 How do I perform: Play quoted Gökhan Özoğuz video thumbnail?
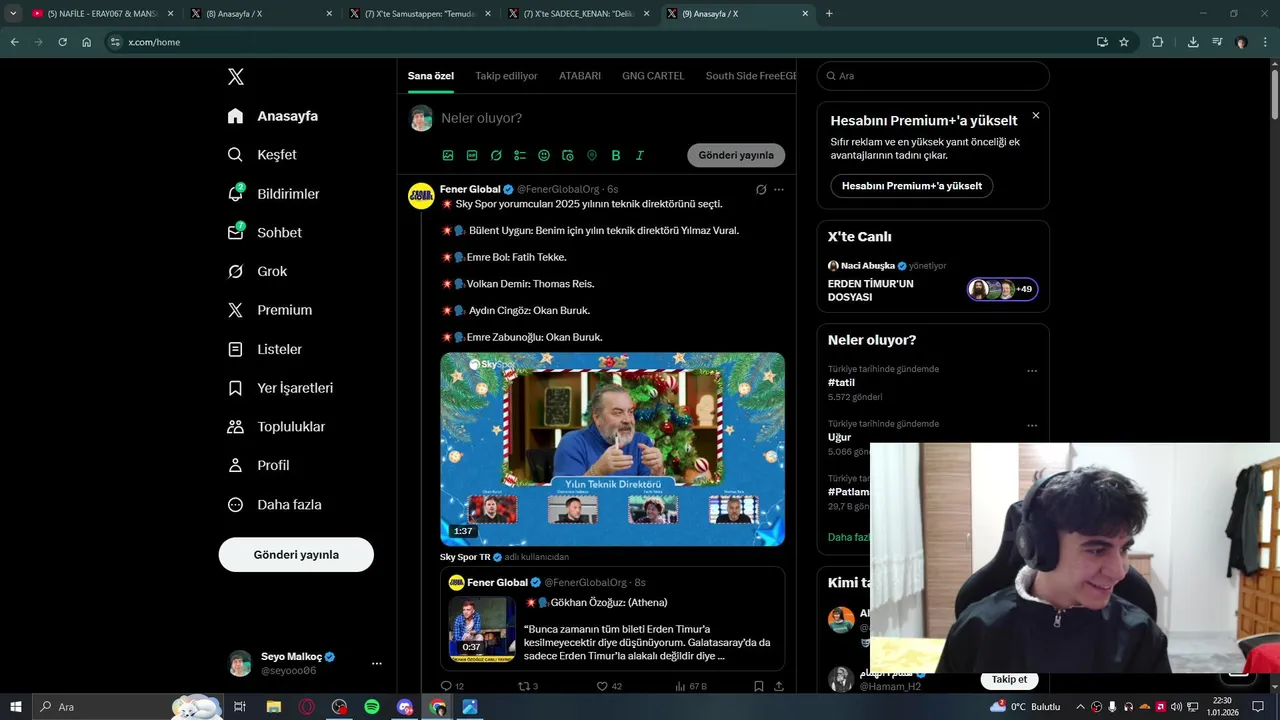482,629
